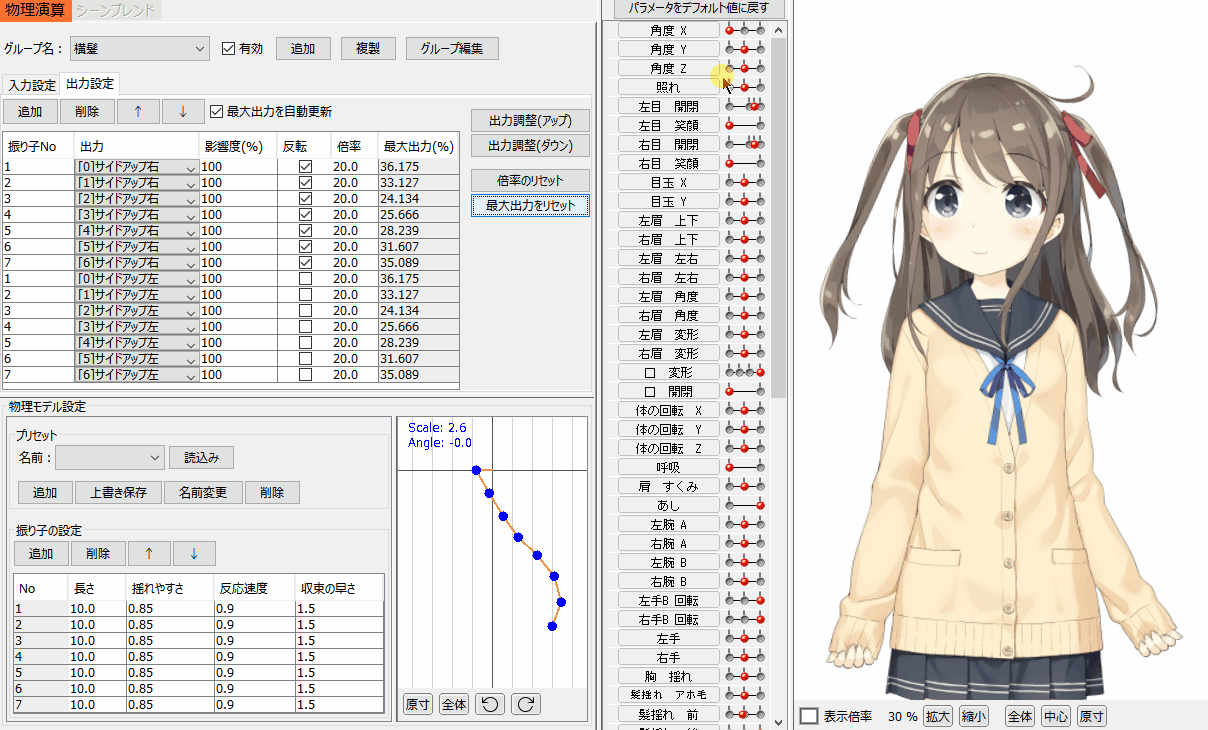Open output dropdown [6]サイドアップ左
The width and height of the screenshot is (1208, 730).
click(x=137, y=374)
